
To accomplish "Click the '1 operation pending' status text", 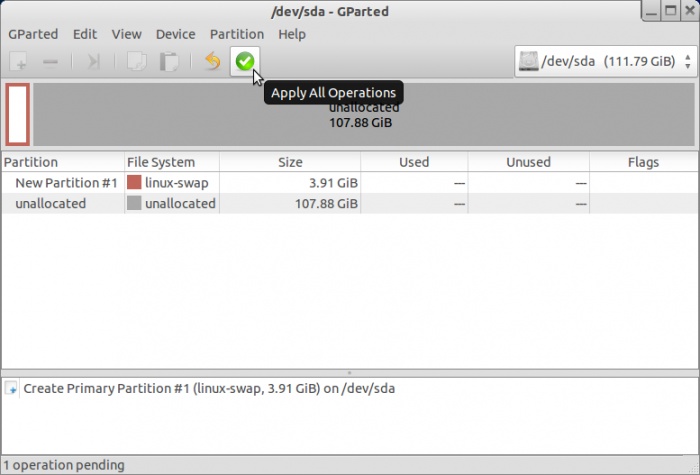I will pos(64,465).
